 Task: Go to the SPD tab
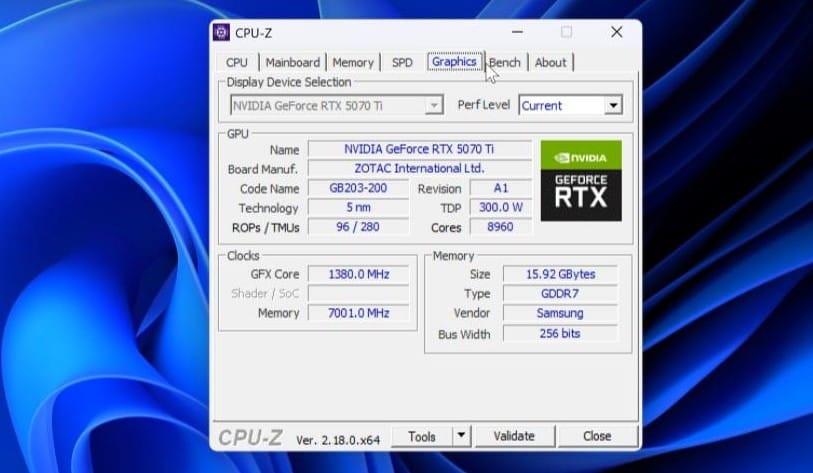[x=402, y=62]
